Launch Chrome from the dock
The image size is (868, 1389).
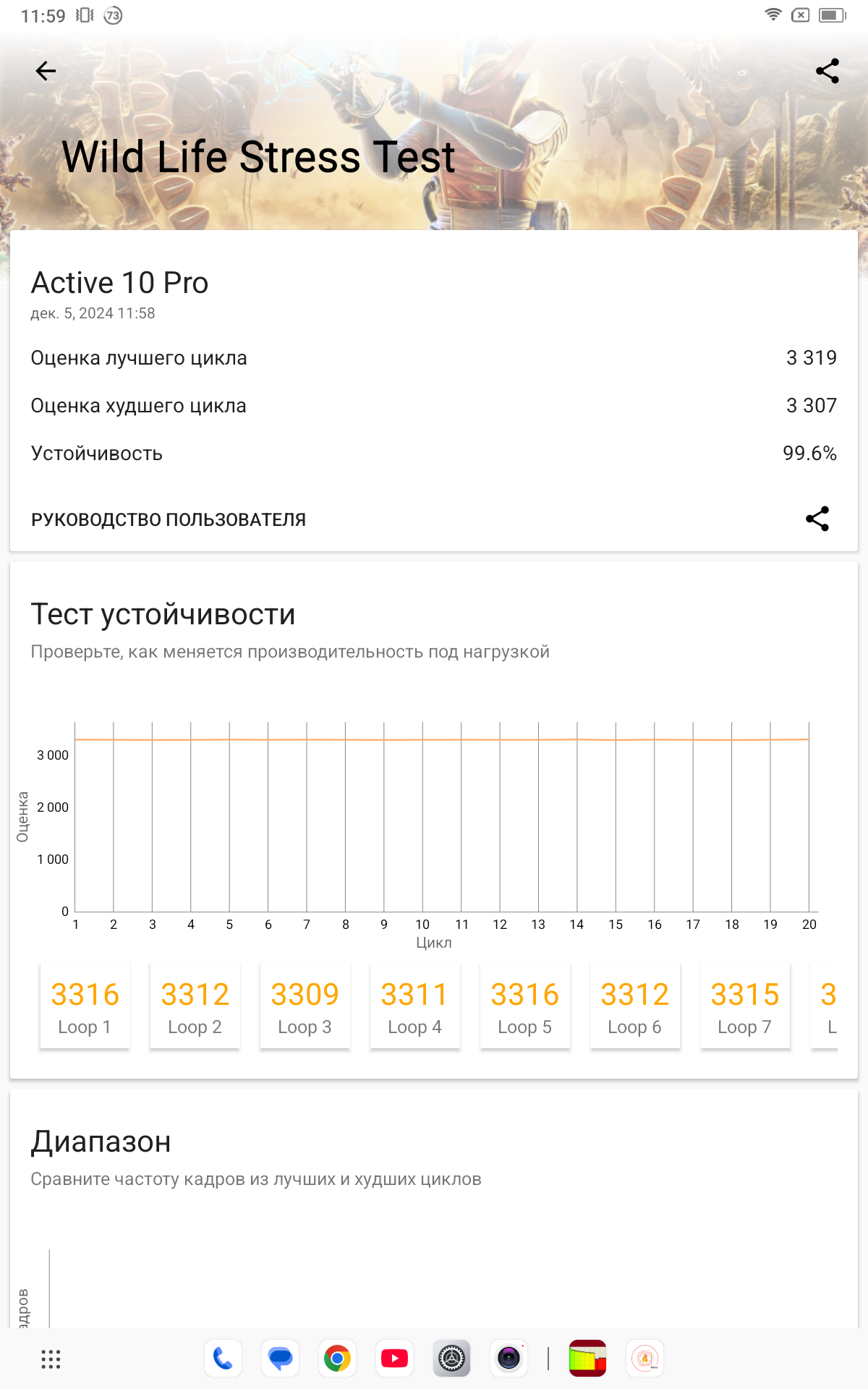pyautogui.click(x=337, y=1359)
